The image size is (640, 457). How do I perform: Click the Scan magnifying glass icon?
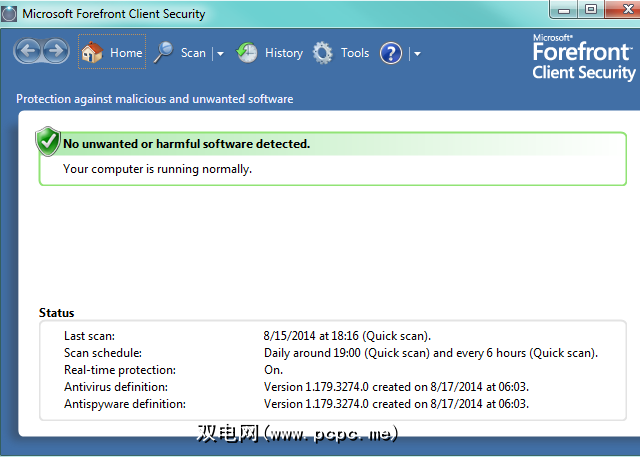(163, 53)
